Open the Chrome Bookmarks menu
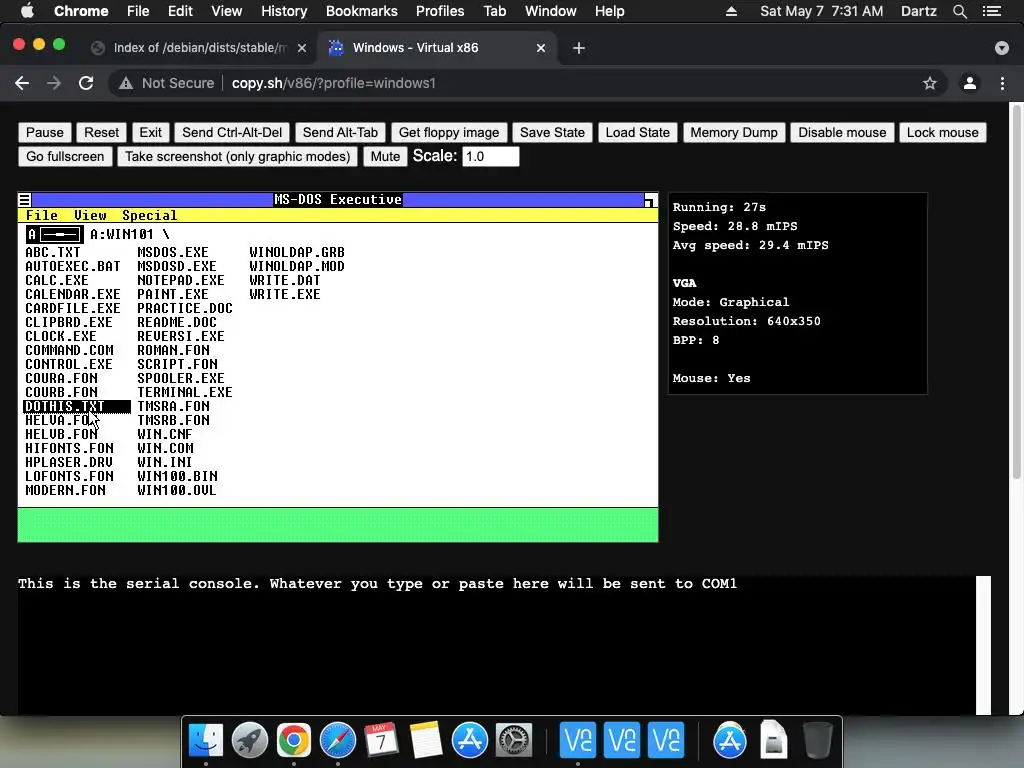 coord(362,11)
